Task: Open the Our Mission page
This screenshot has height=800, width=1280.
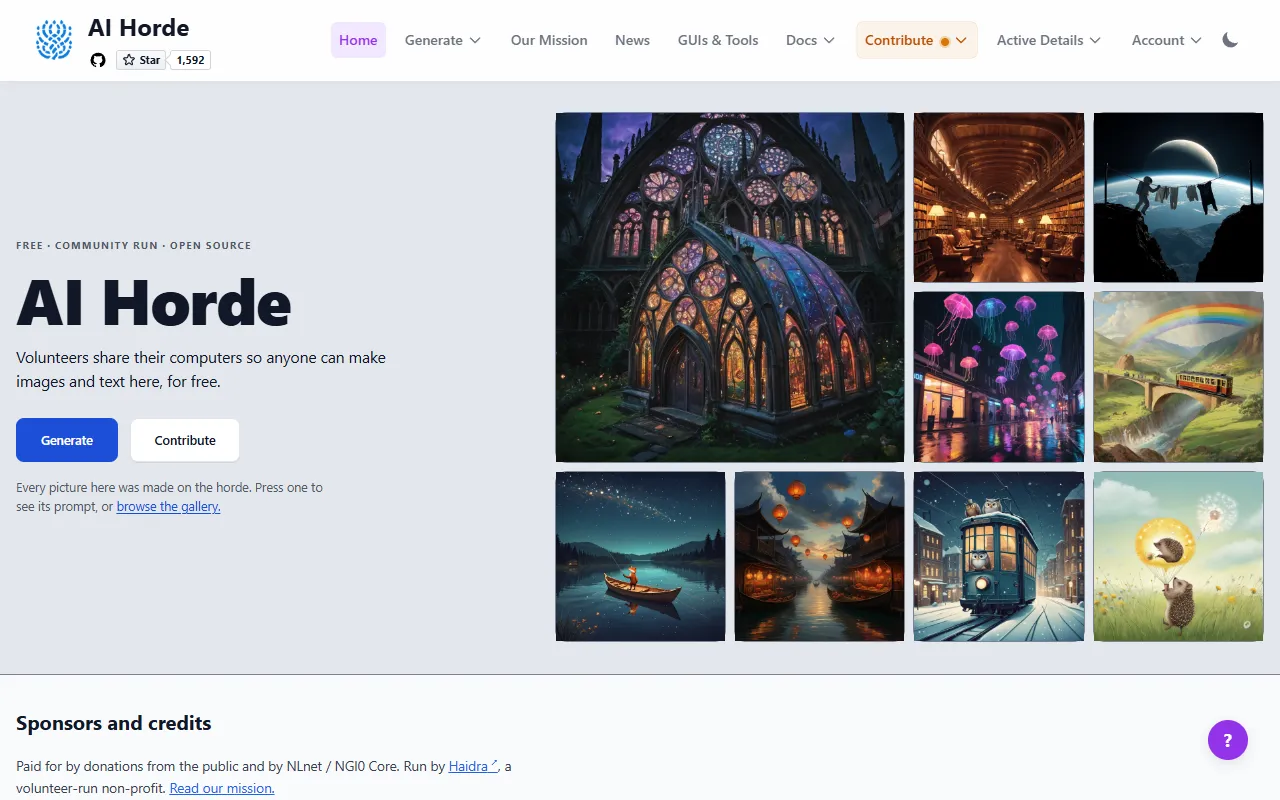Action: (549, 40)
